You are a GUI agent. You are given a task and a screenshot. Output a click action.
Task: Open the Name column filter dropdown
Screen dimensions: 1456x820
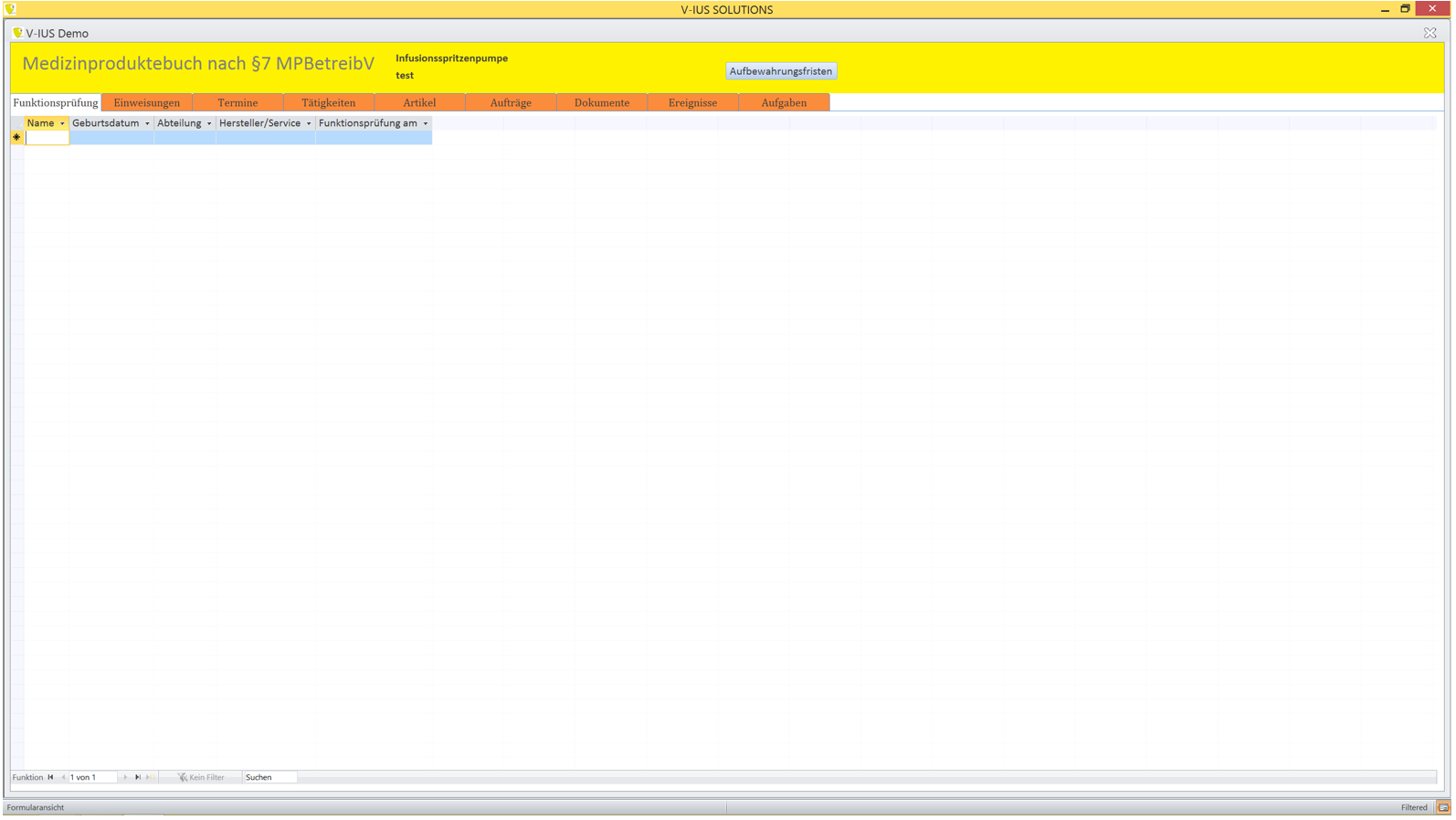pos(62,123)
